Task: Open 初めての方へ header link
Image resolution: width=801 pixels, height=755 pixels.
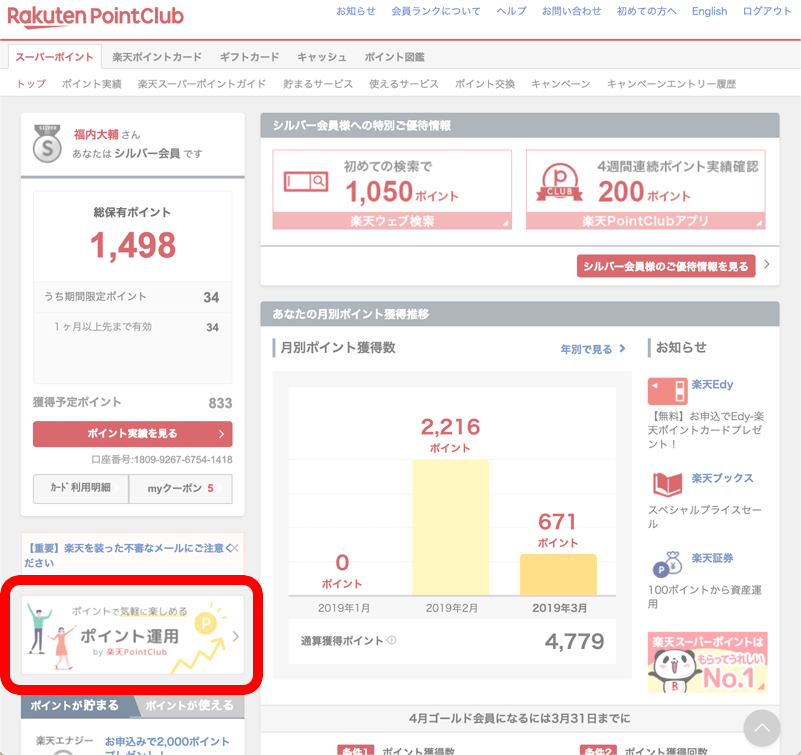Action: click(x=647, y=11)
